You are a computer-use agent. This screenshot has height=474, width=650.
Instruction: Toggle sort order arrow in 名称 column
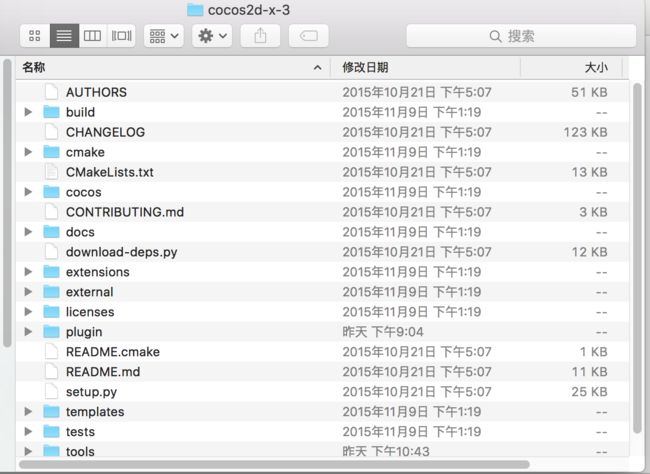pyautogui.click(x=318, y=68)
